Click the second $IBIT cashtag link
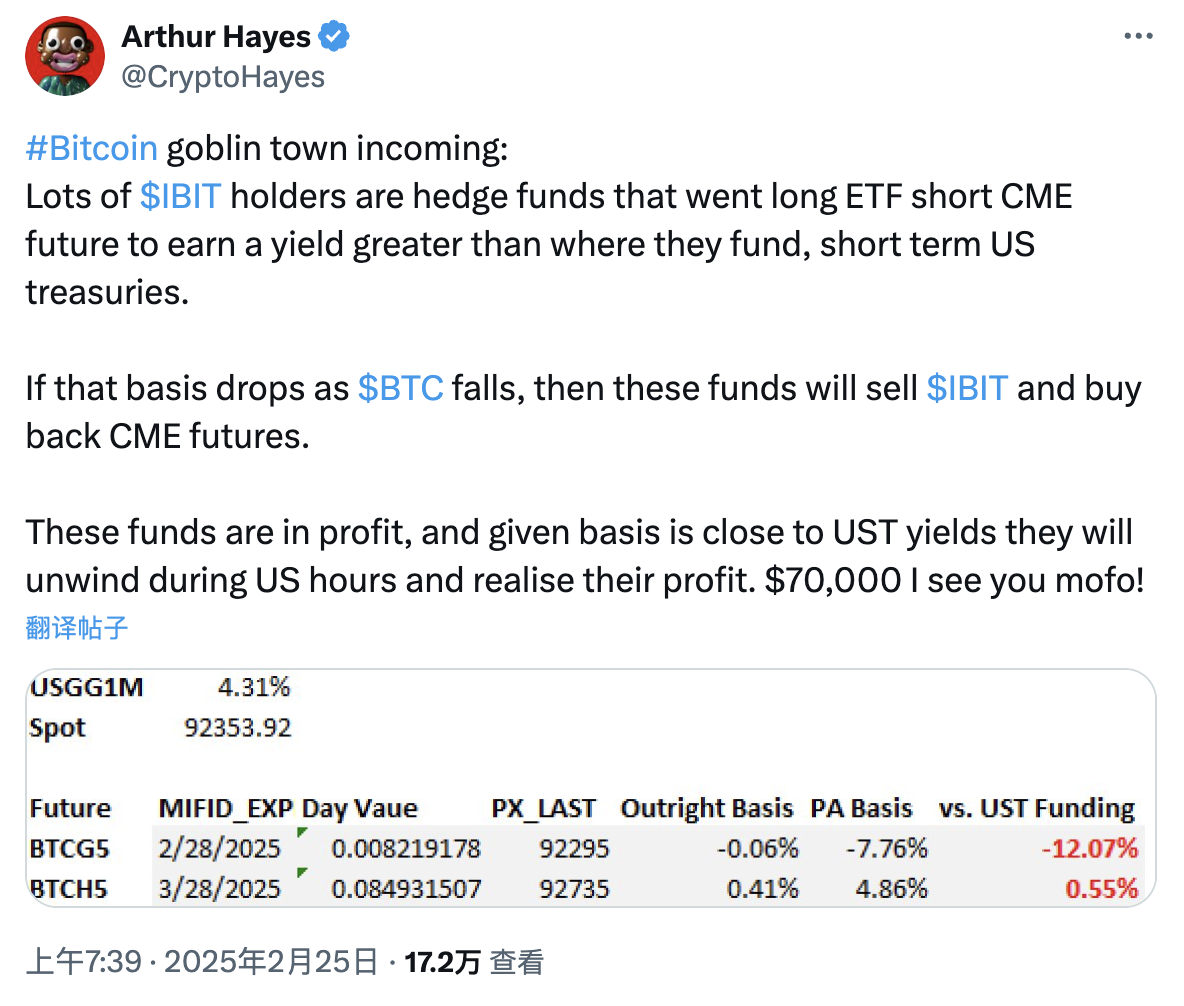Image resolution: width=1184 pixels, height=1006 pixels. (967, 388)
